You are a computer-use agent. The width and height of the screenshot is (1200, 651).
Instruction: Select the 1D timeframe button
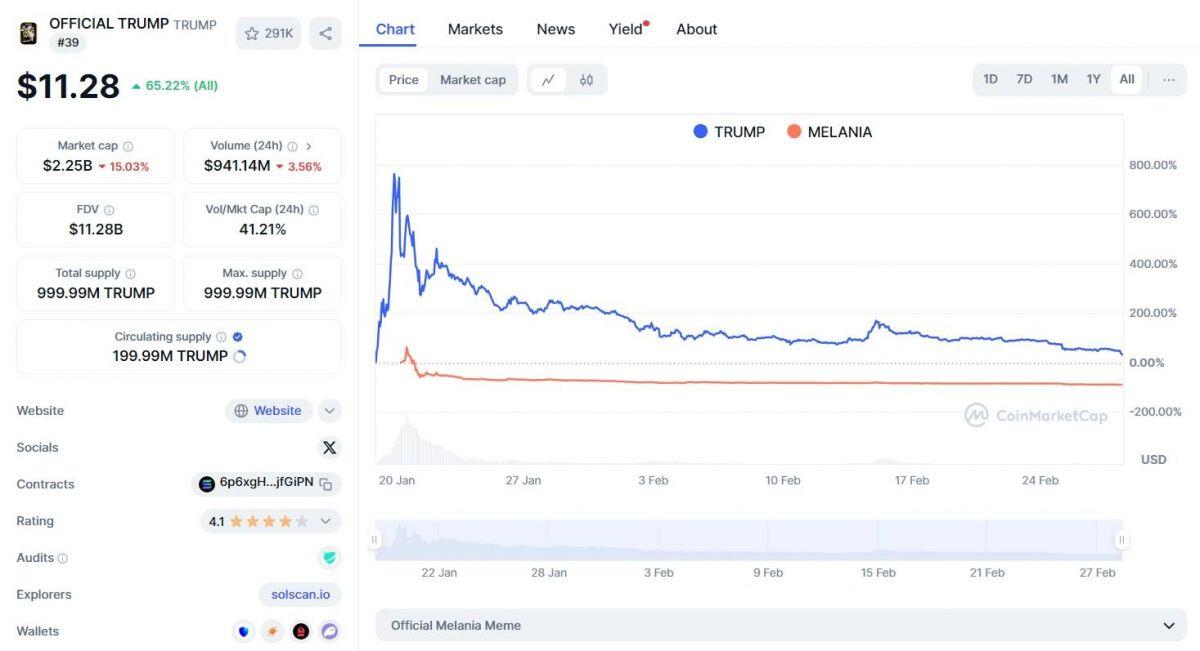pyautogui.click(x=990, y=79)
